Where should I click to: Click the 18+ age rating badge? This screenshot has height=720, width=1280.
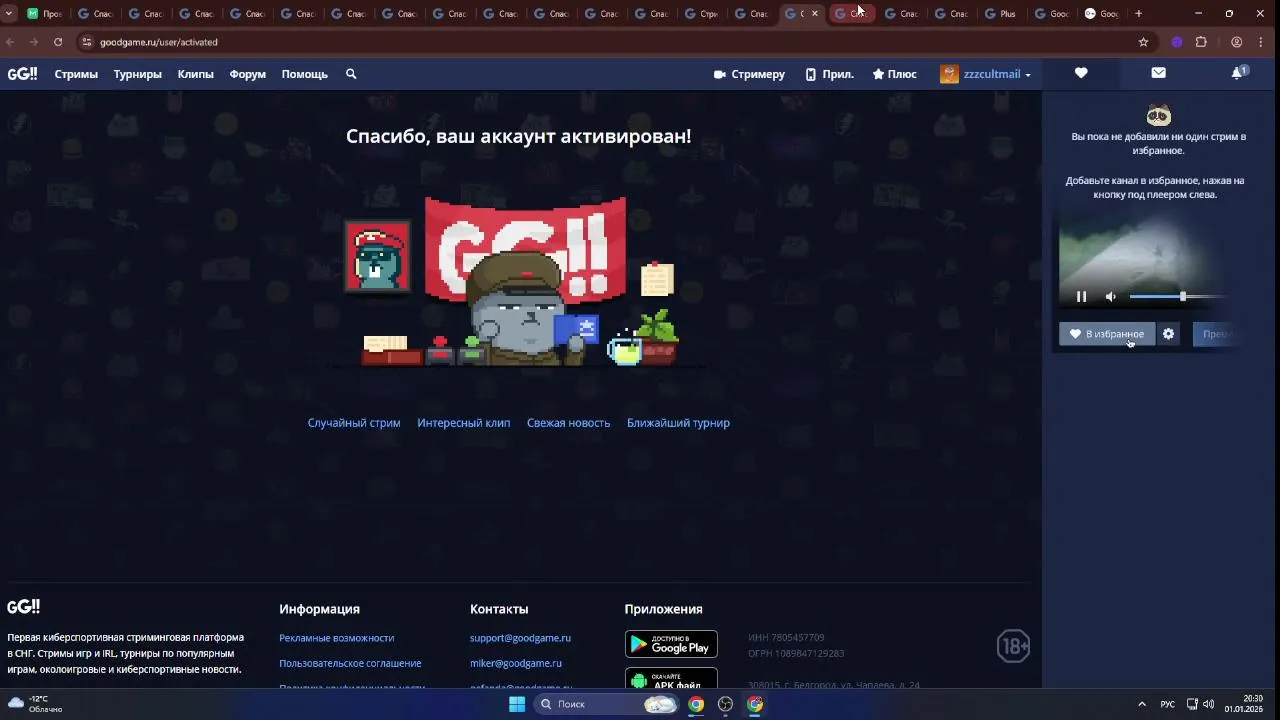click(x=1013, y=646)
